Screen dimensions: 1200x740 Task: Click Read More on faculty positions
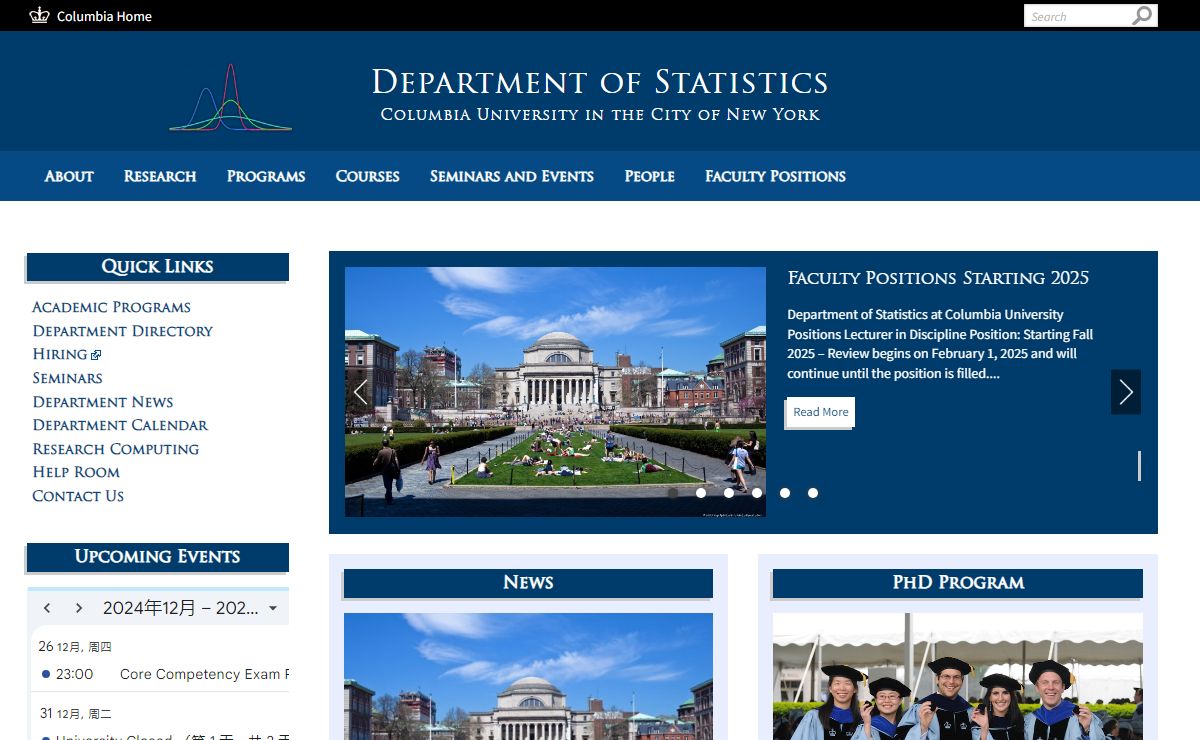(x=820, y=412)
